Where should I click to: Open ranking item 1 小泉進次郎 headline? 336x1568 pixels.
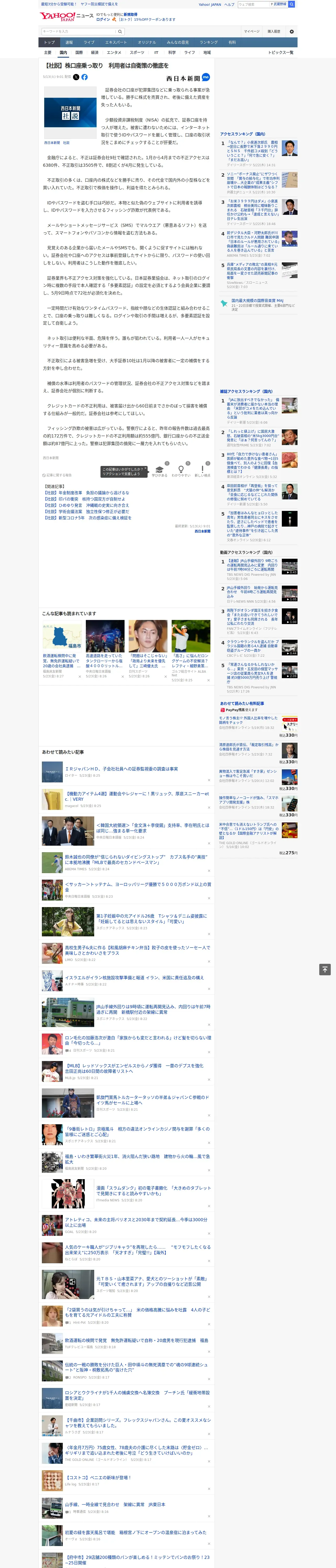pos(253,152)
